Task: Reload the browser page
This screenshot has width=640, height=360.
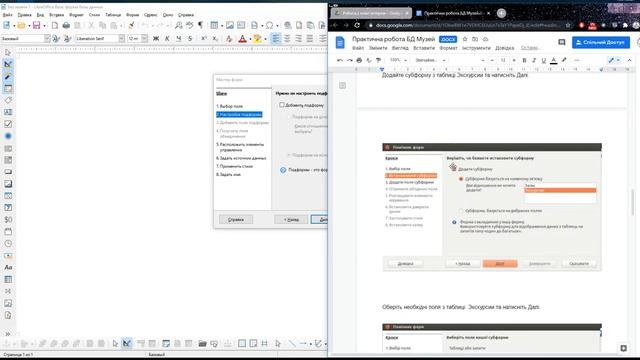Action: pyautogui.click(x=357, y=25)
